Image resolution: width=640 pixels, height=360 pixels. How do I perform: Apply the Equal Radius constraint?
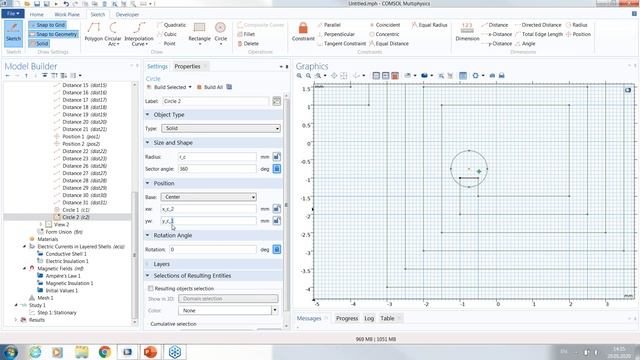tap(429, 25)
